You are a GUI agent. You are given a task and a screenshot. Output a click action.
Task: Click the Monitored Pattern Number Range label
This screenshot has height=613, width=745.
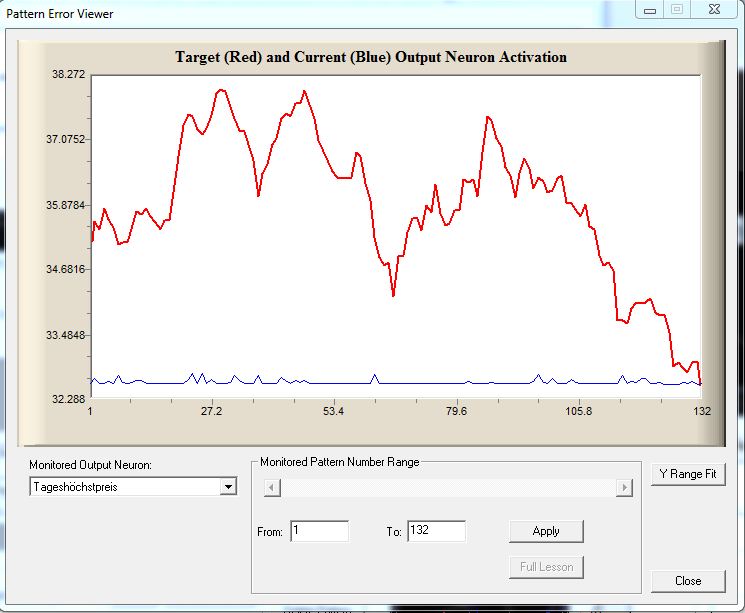tap(340, 462)
